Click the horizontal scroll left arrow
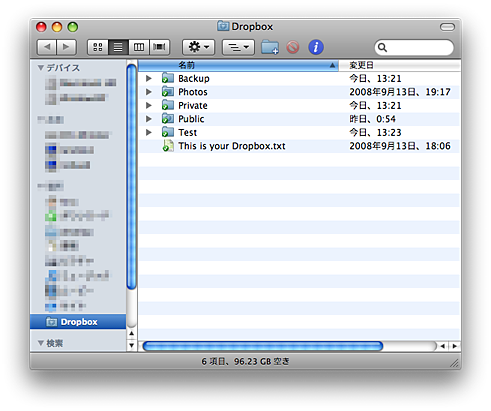 tap(443, 346)
